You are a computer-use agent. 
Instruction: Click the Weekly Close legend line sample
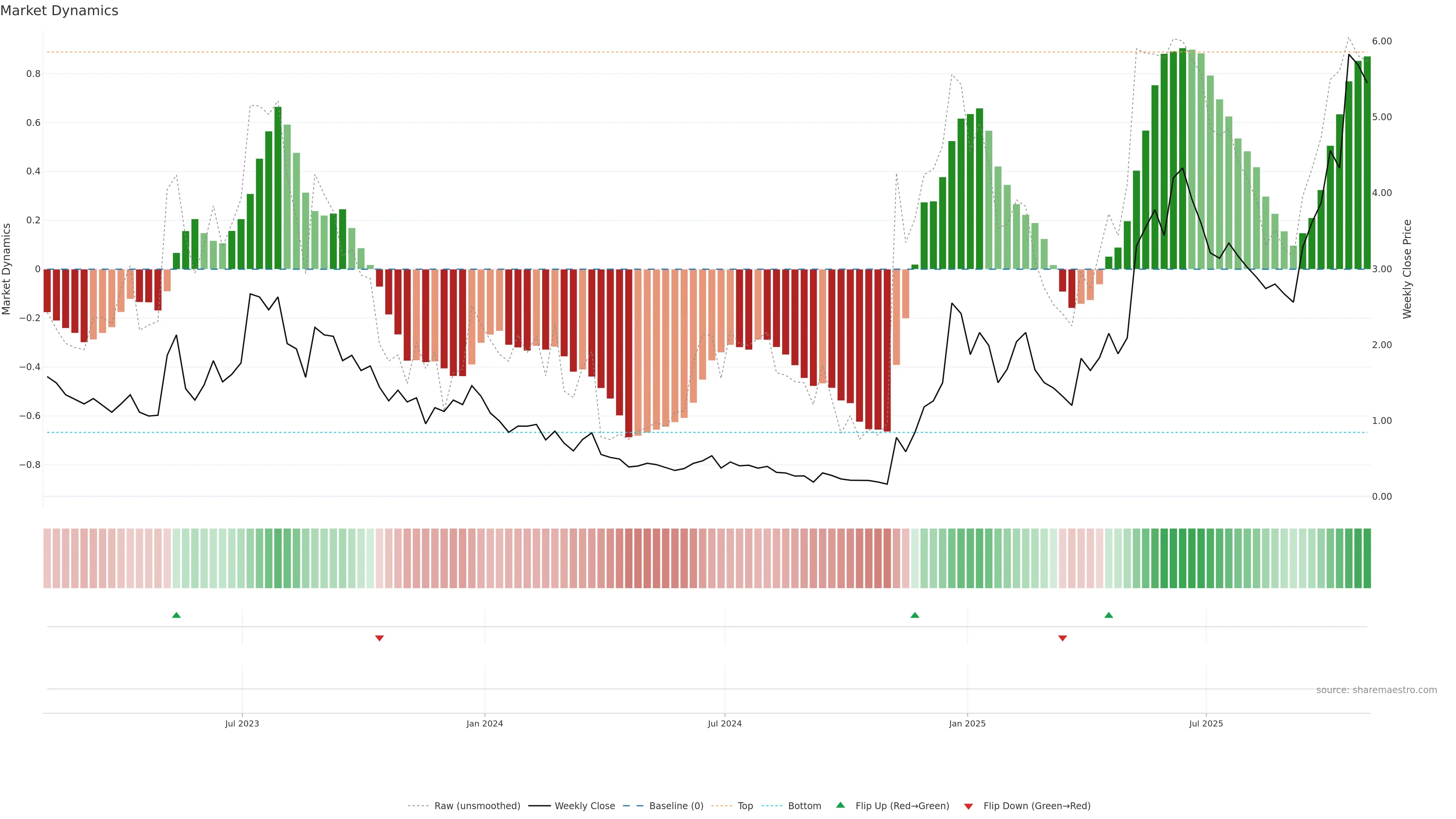click(x=539, y=806)
